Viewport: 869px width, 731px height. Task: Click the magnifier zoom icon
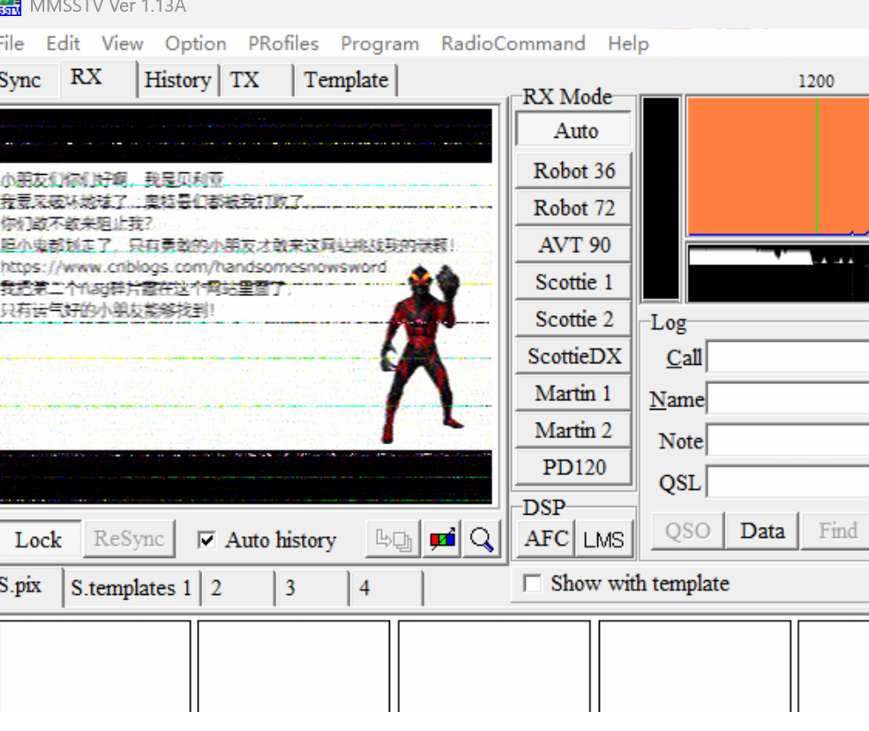pyautogui.click(x=481, y=539)
